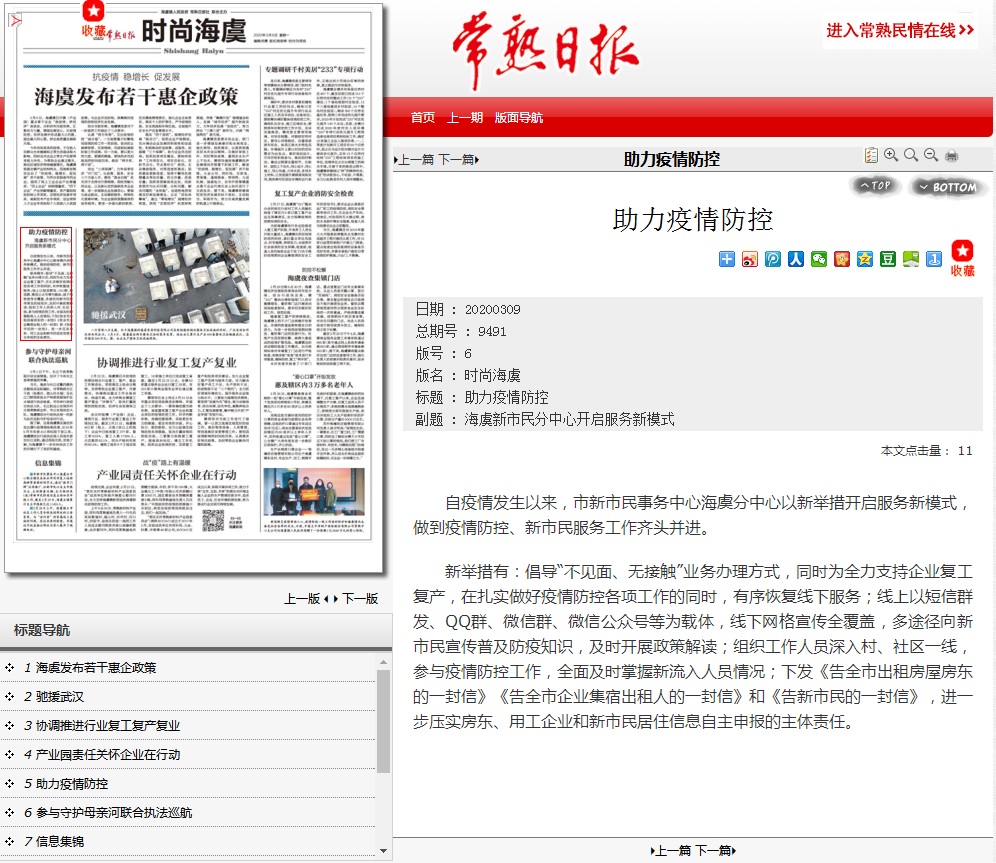This screenshot has width=996, height=863.
Task: Open article 2 驰援武汉
Action: click(60, 697)
